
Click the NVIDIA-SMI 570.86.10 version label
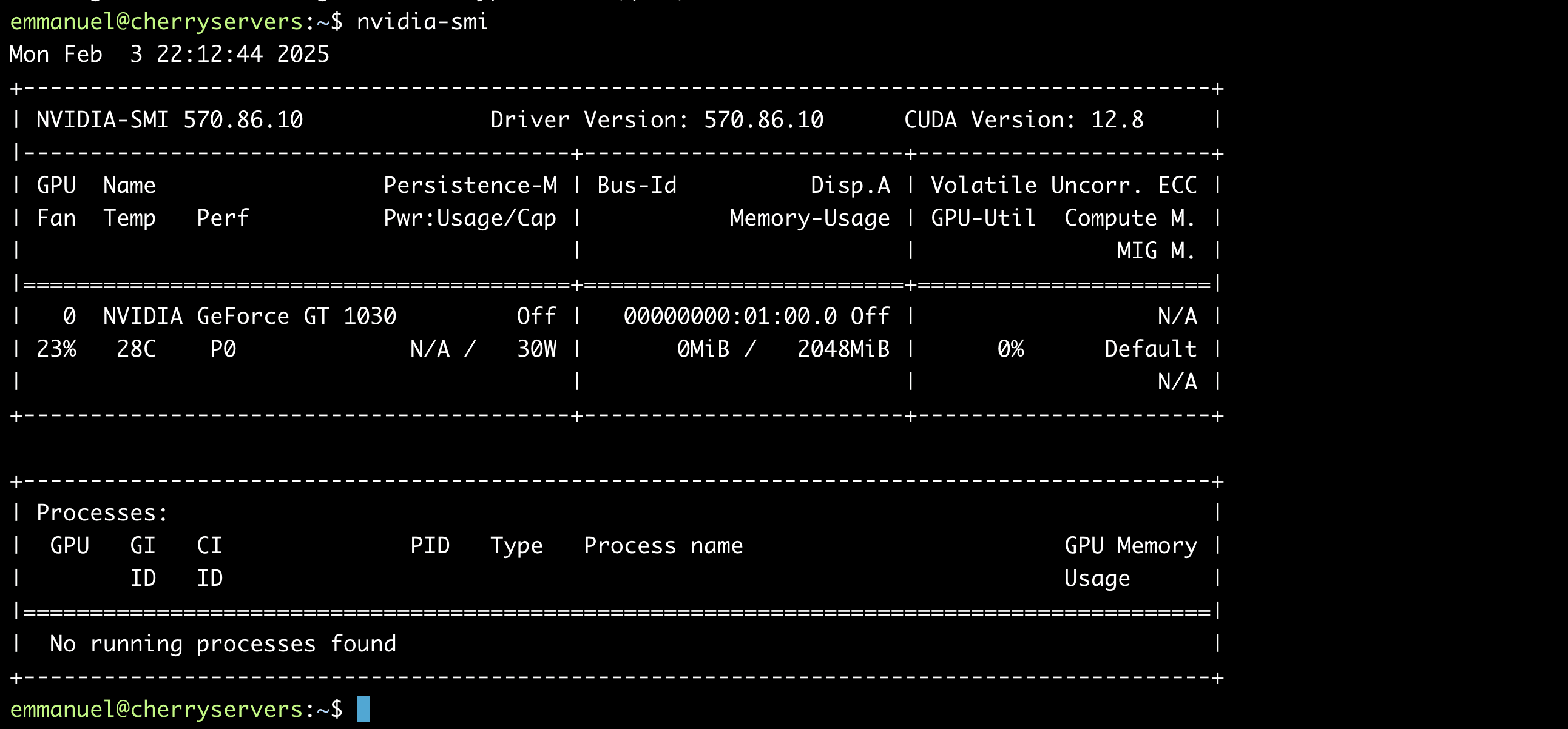(169, 119)
